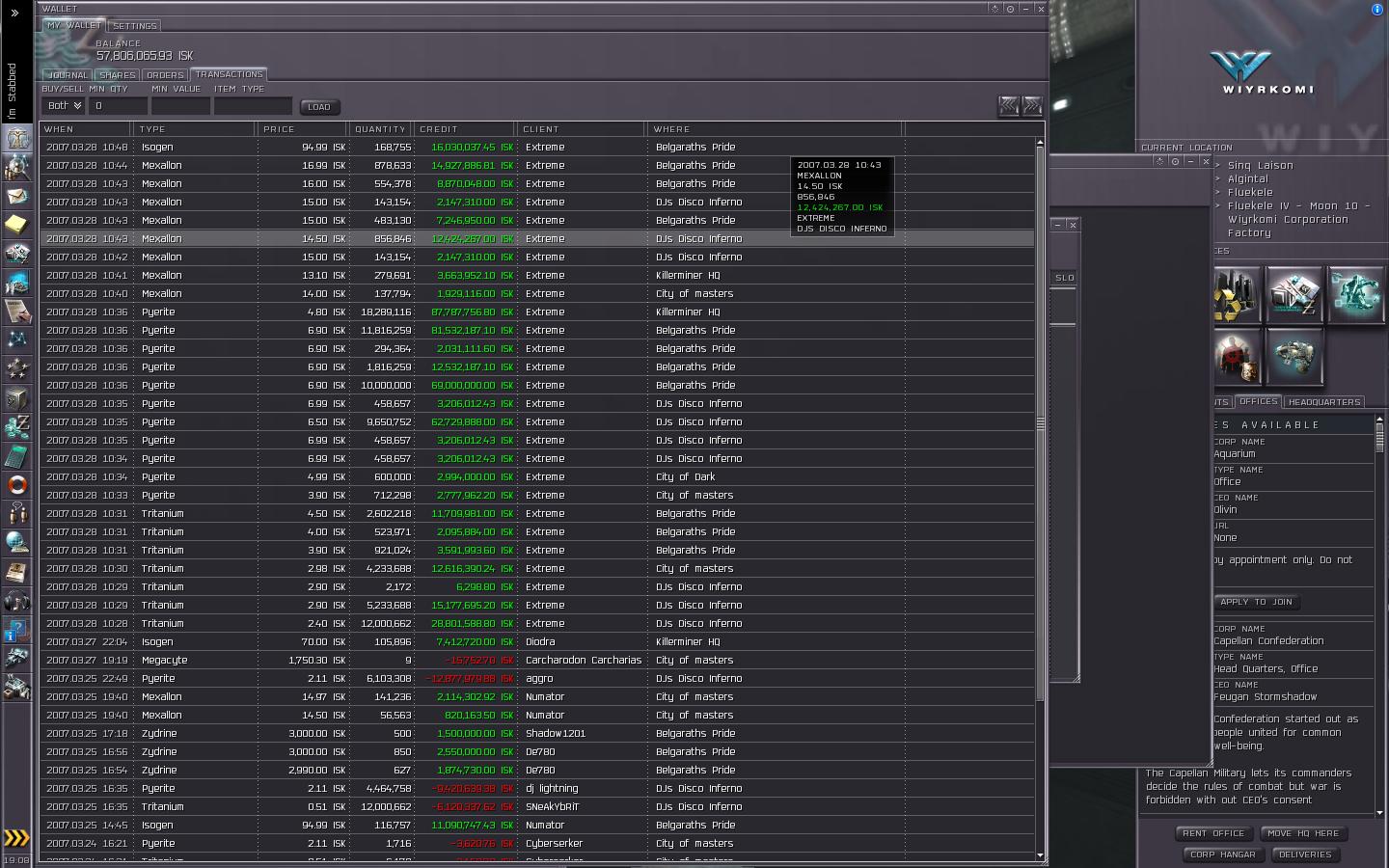Open the yellow notepad icon in the sidebar

click(x=16, y=225)
